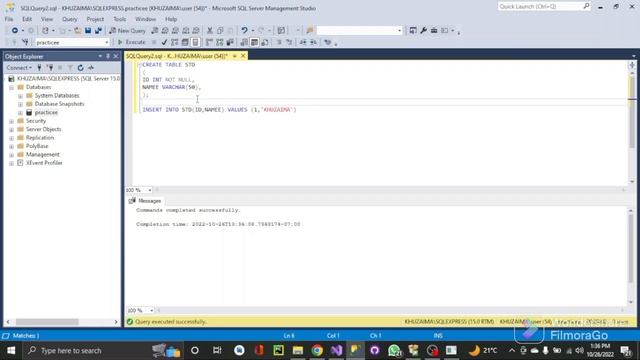640x360 pixels.
Task: Toggle Results to File output mode
Action: tap(265, 42)
